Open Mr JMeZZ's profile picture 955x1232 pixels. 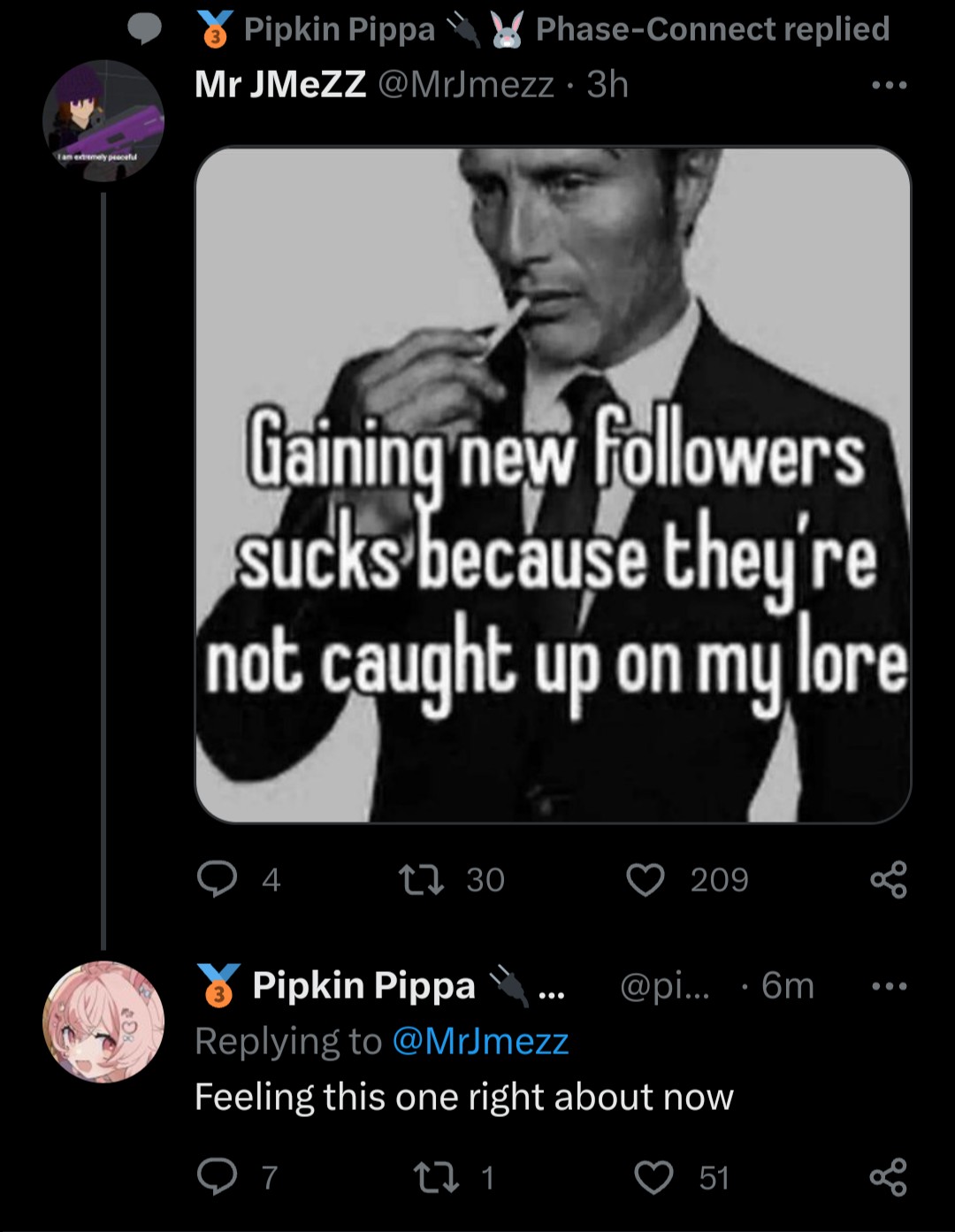(103, 121)
